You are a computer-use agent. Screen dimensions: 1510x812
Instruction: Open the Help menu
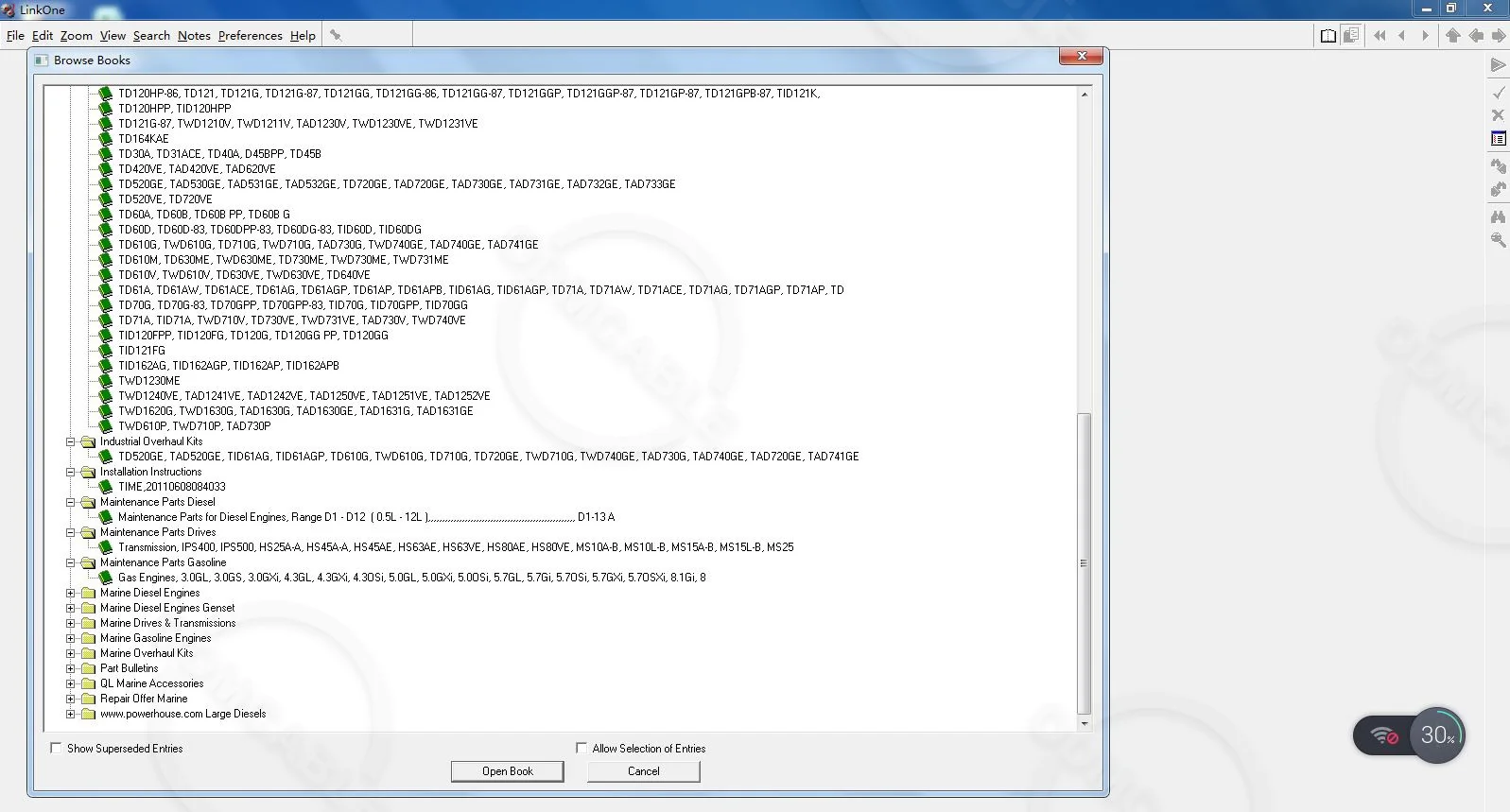point(303,36)
